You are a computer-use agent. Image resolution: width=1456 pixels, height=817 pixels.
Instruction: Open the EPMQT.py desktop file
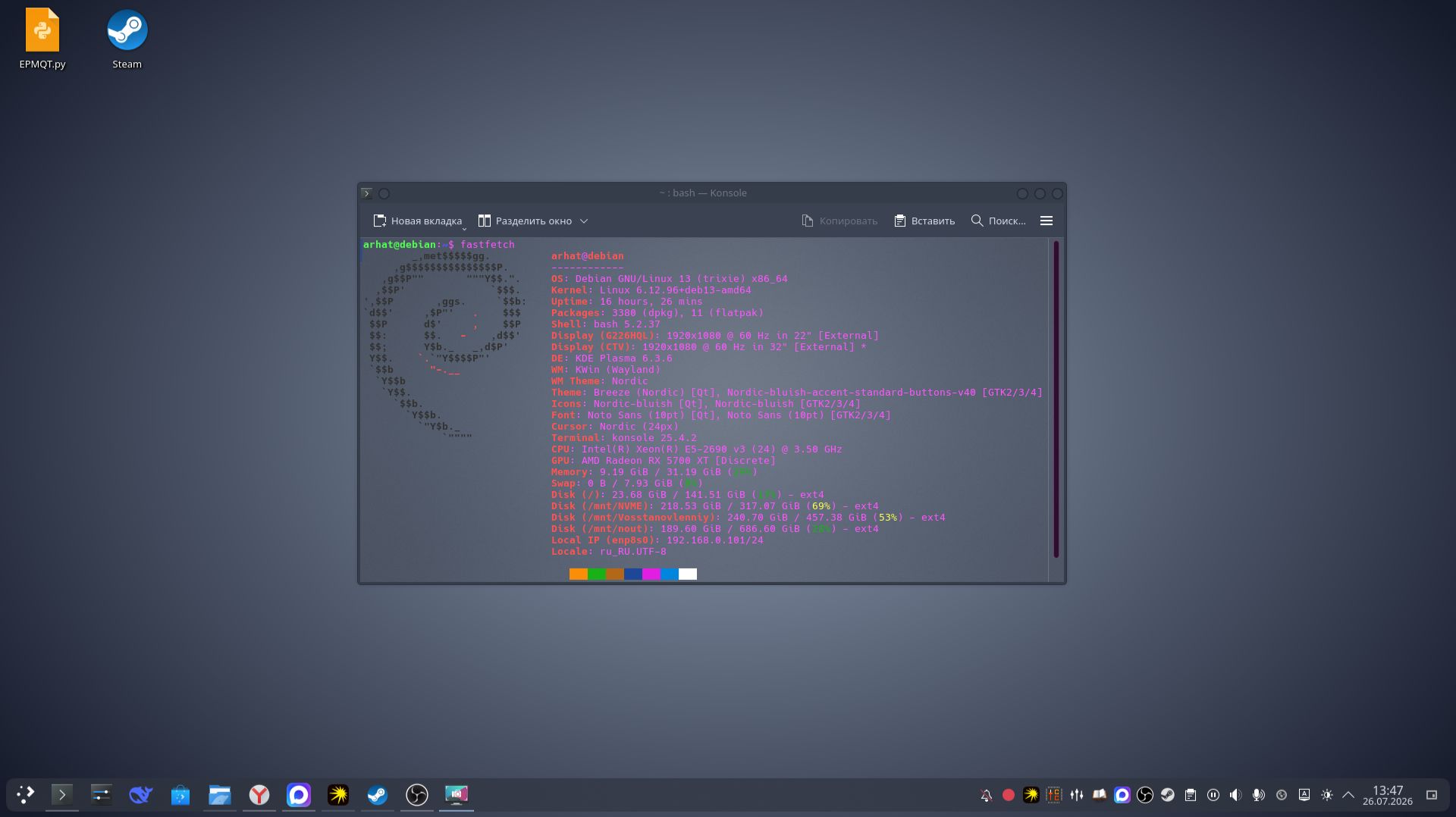[x=42, y=39]
